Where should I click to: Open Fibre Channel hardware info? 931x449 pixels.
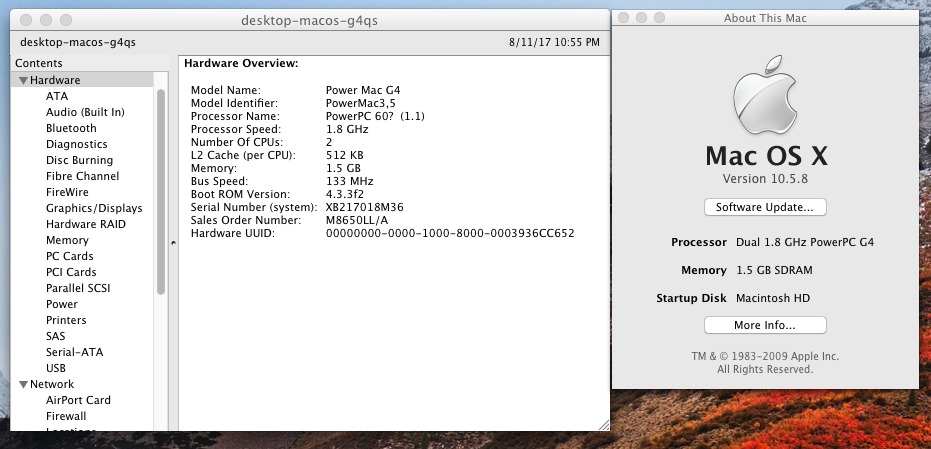[x=83, y=176]
